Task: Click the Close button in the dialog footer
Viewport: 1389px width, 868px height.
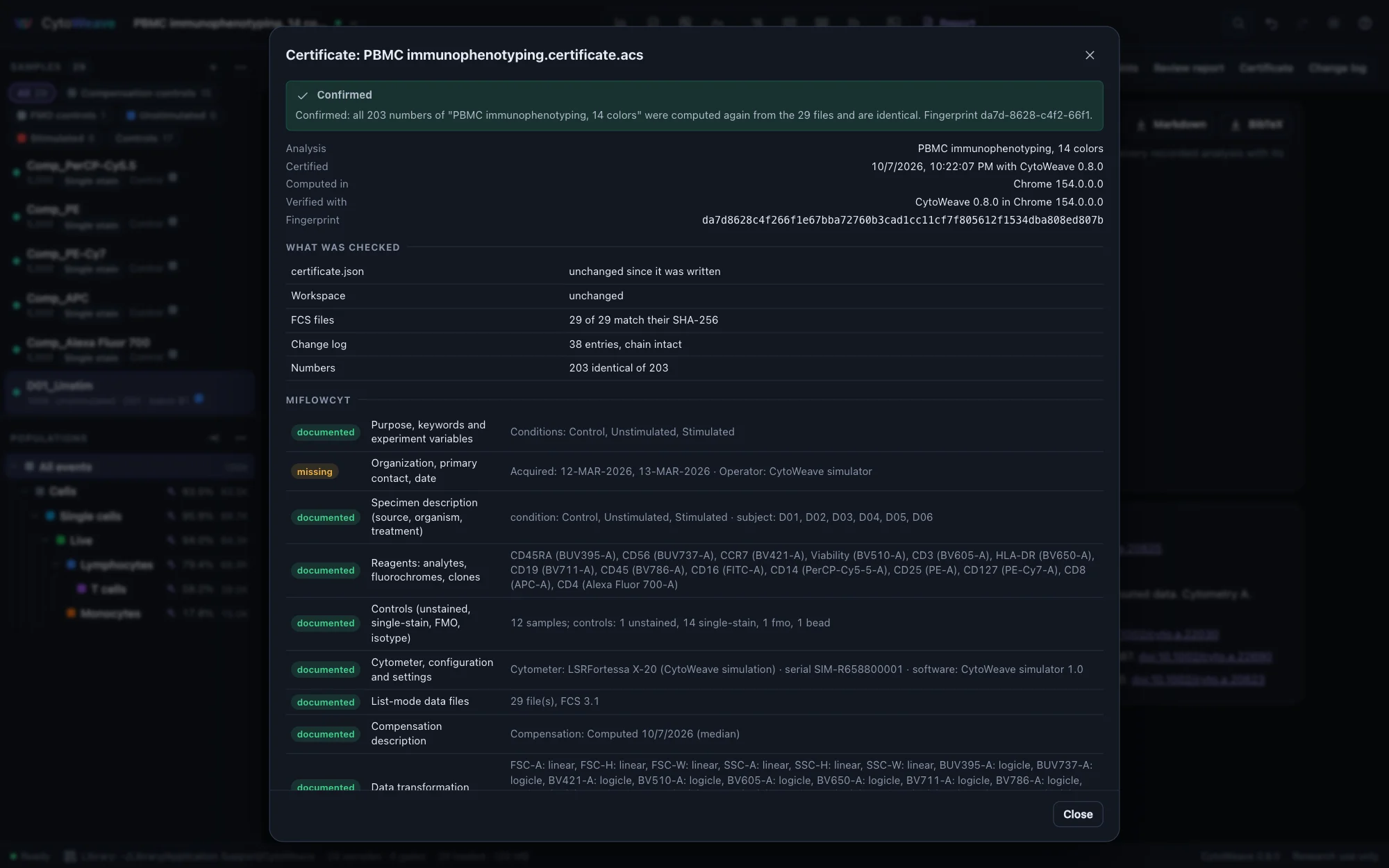Action: 1078,814
